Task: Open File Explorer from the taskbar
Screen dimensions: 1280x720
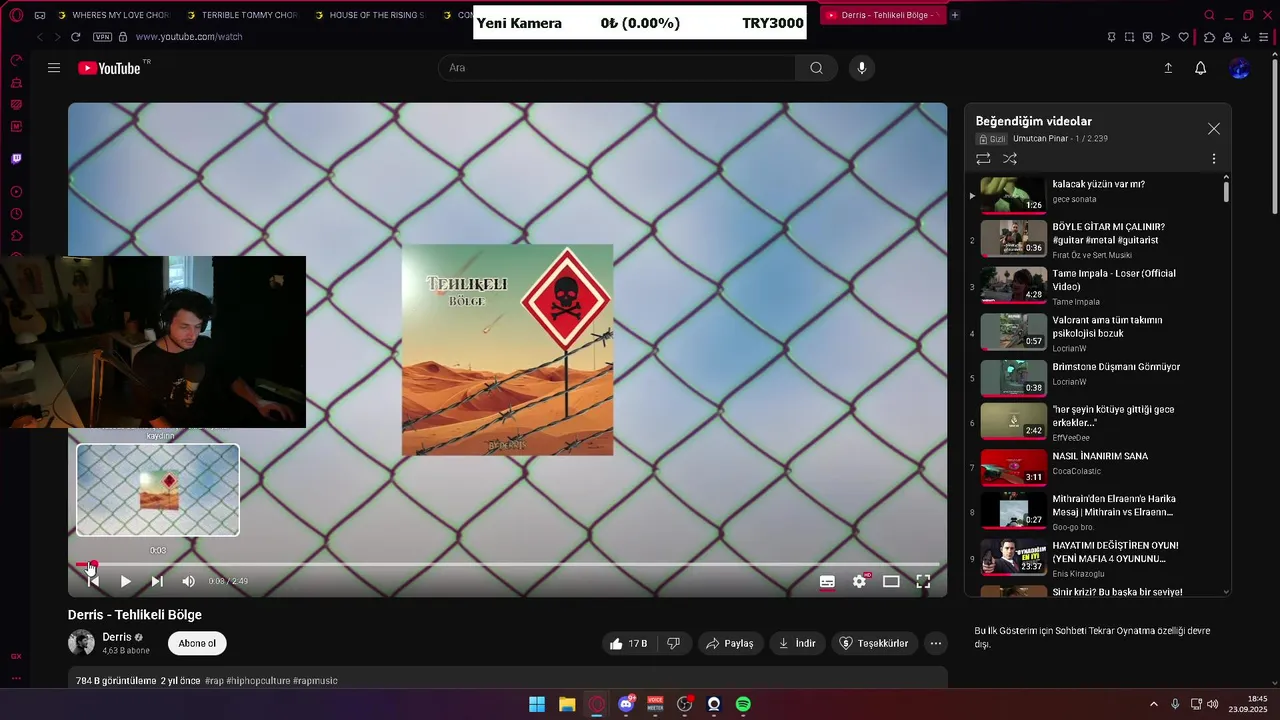Action: pyautogui.click(x=567, y=704)
